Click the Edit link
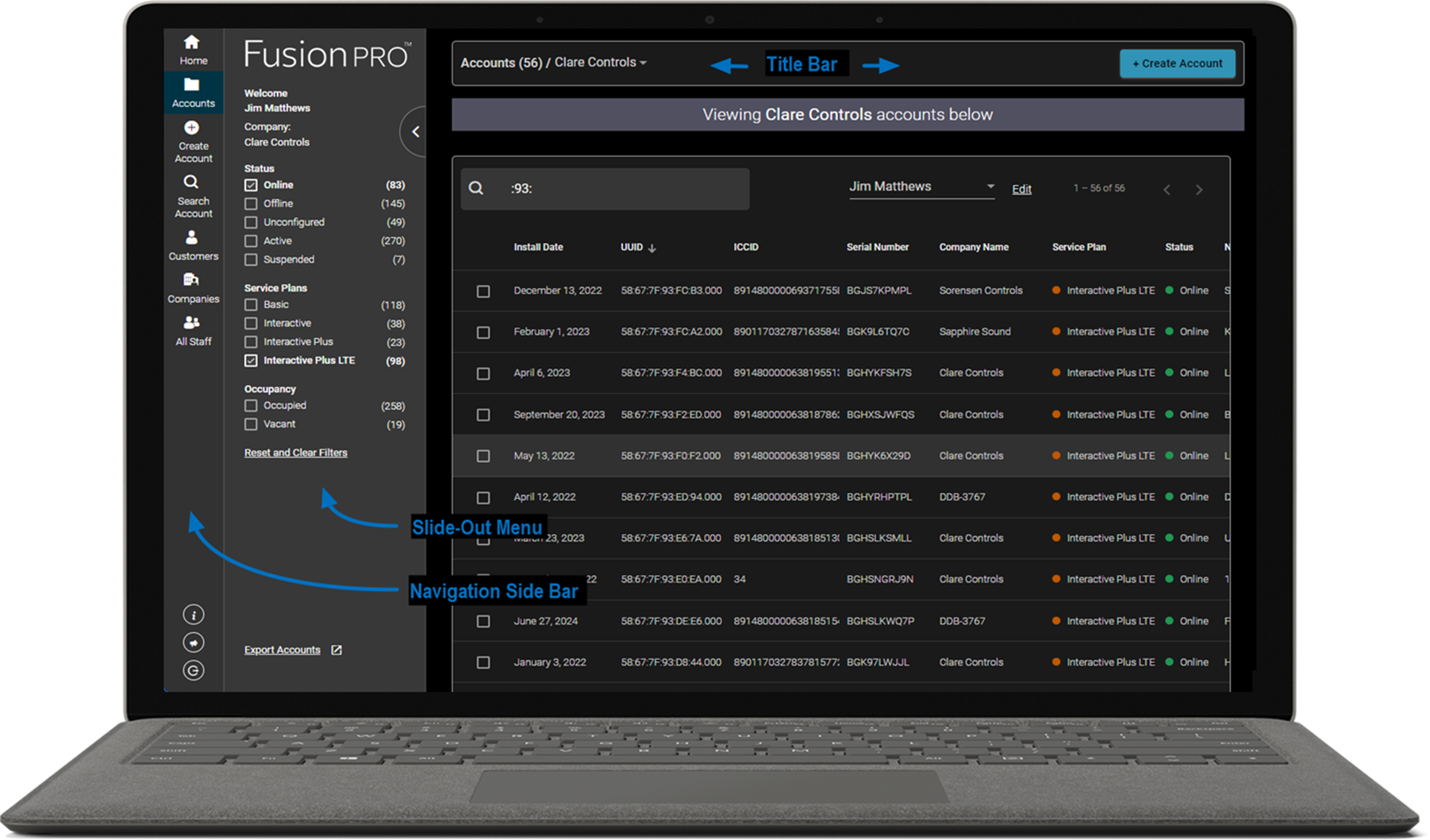Viewport: 1430px width, 840px height. pos(1021,189)
